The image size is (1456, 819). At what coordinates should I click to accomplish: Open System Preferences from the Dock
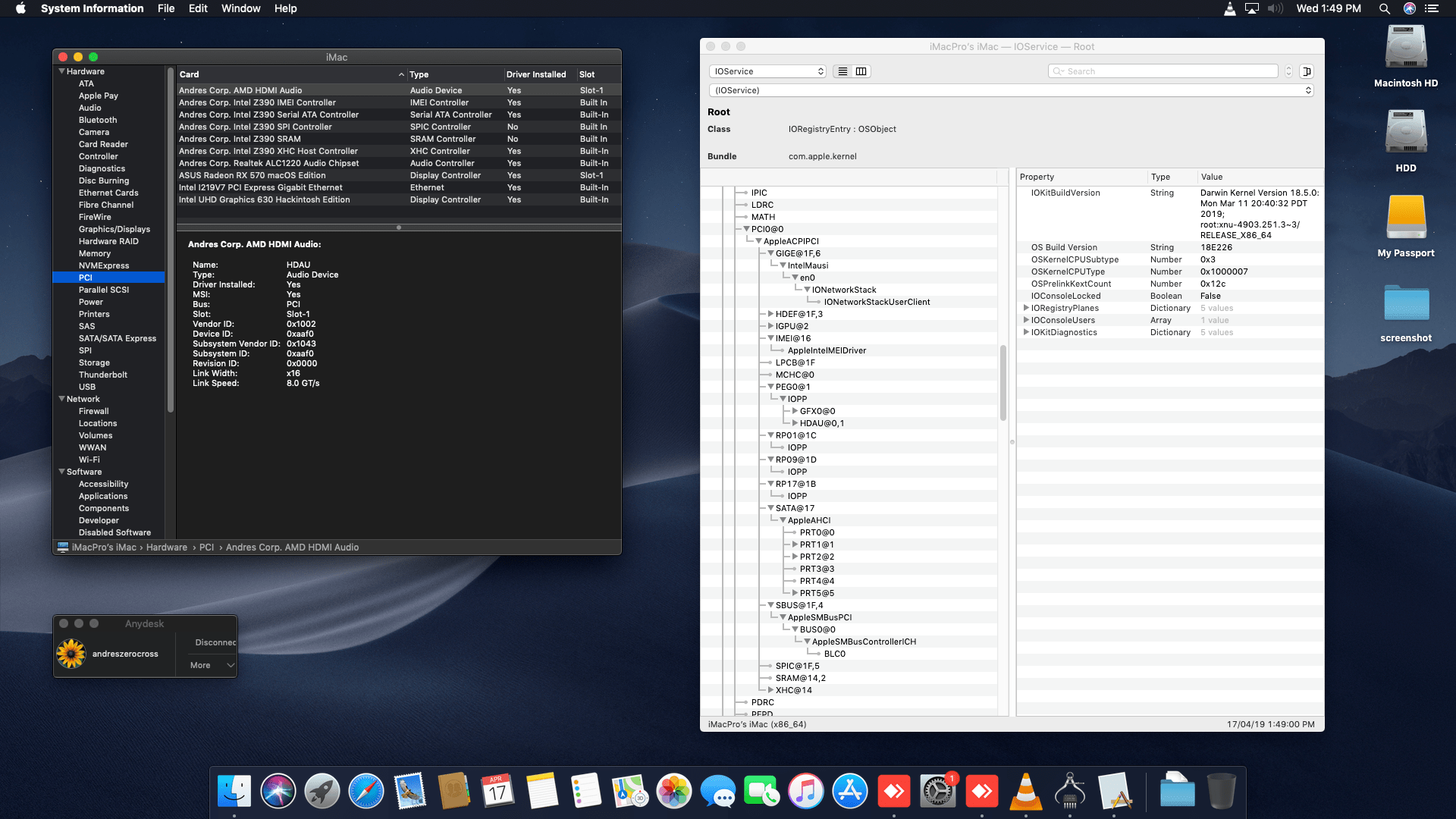pos(937,792)
